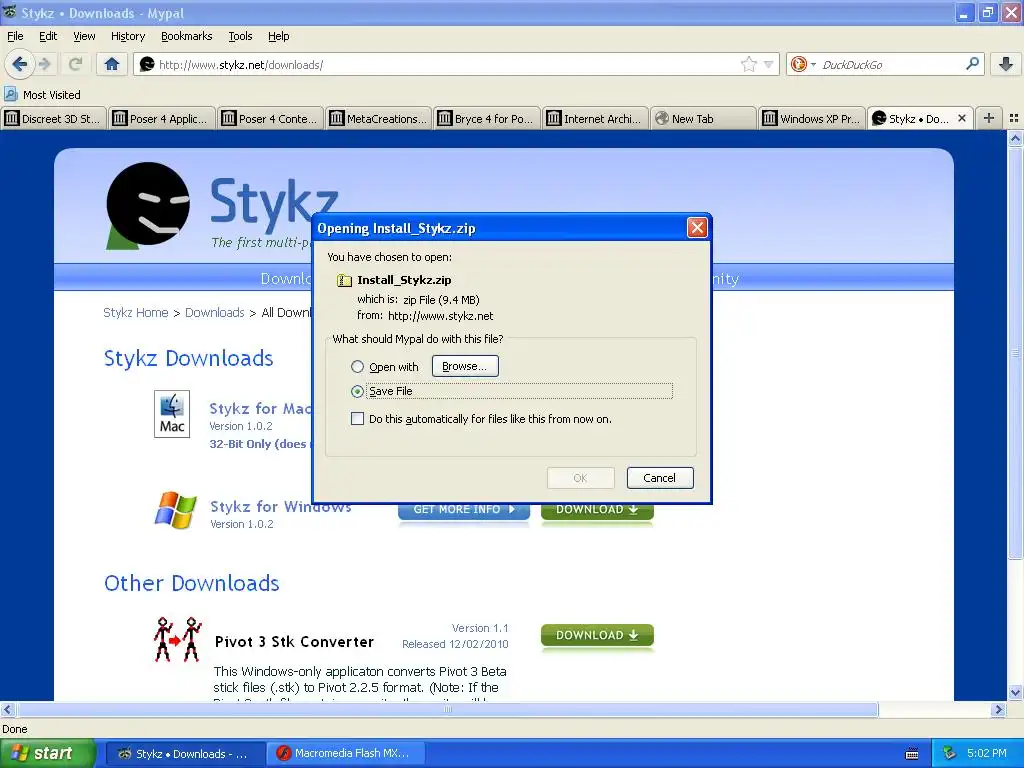Close the Stykz Downloads tab

[961, 118]
